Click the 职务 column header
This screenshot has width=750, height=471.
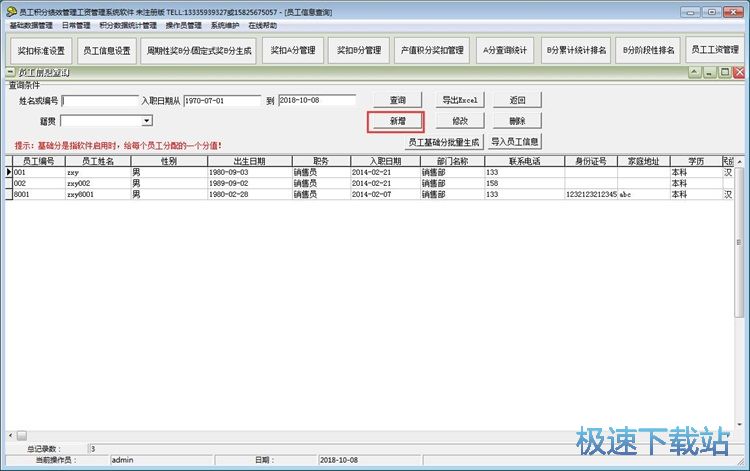pyautogui.click(x=321, y=161)
